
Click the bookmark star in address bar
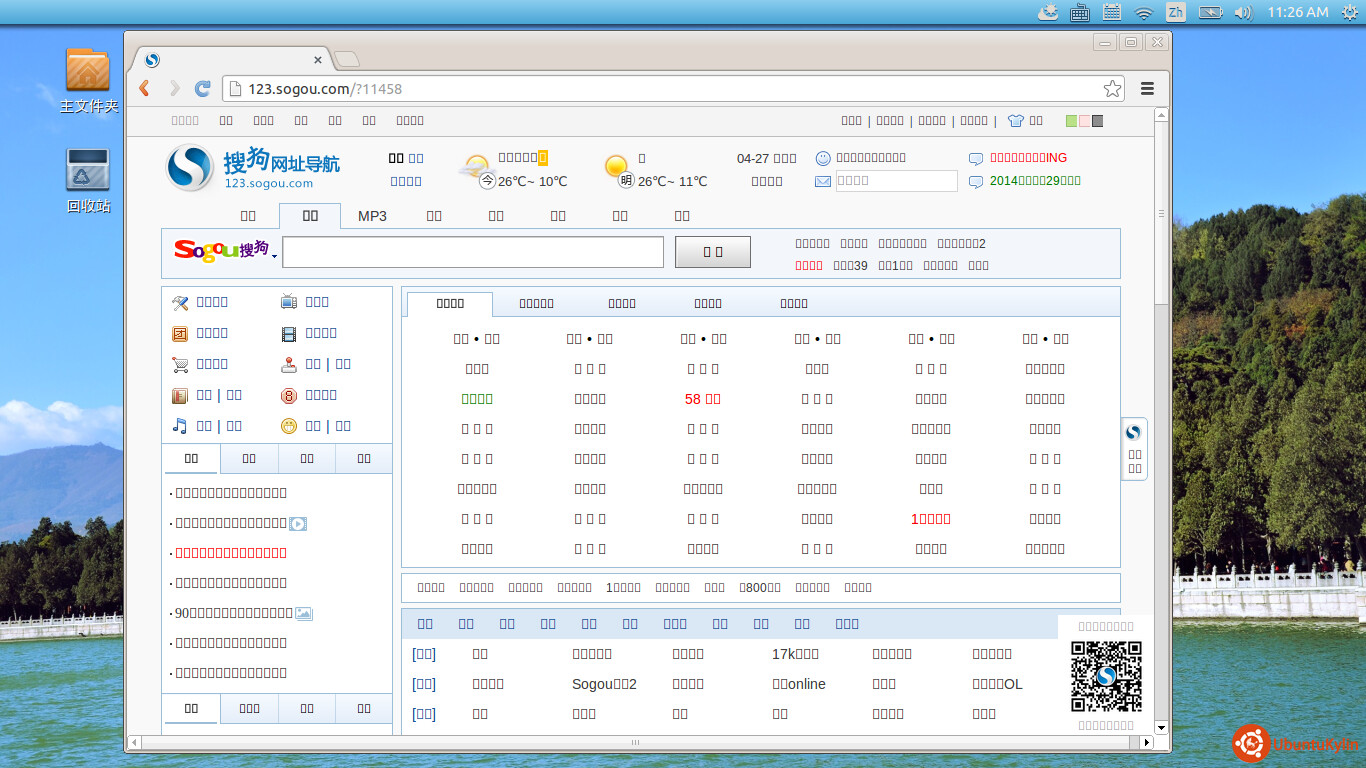pos(1112,89)
